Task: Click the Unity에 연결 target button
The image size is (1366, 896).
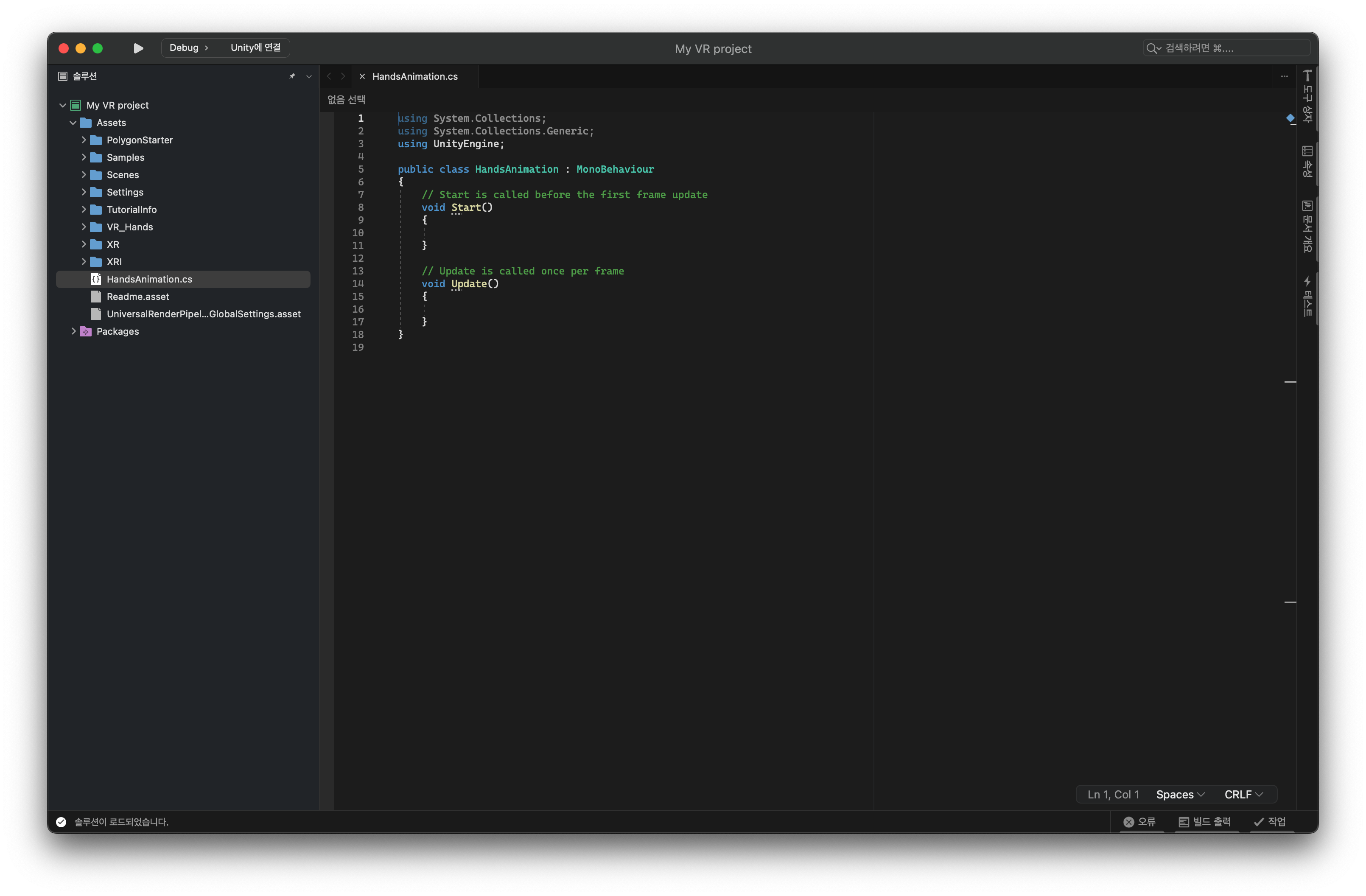Action: tap(255, 48)
